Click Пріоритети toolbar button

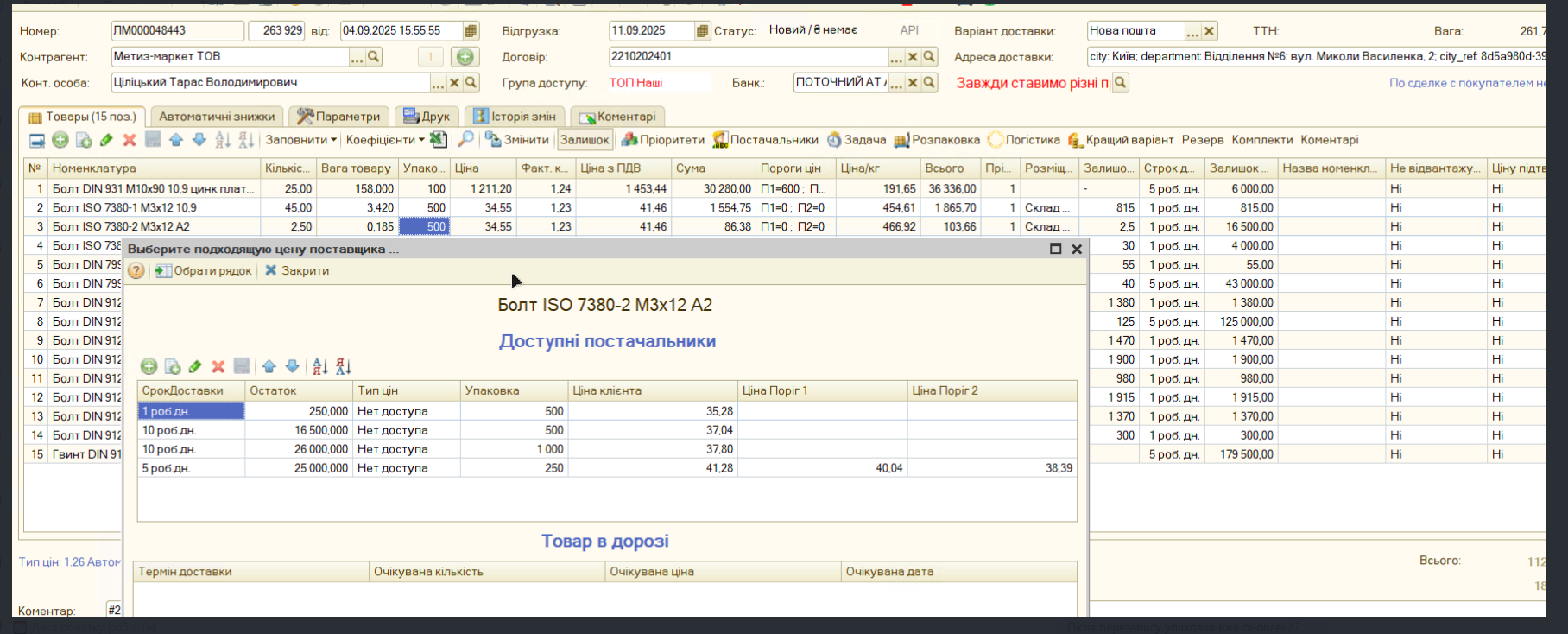pyautogui.click(x=663, y=140)
